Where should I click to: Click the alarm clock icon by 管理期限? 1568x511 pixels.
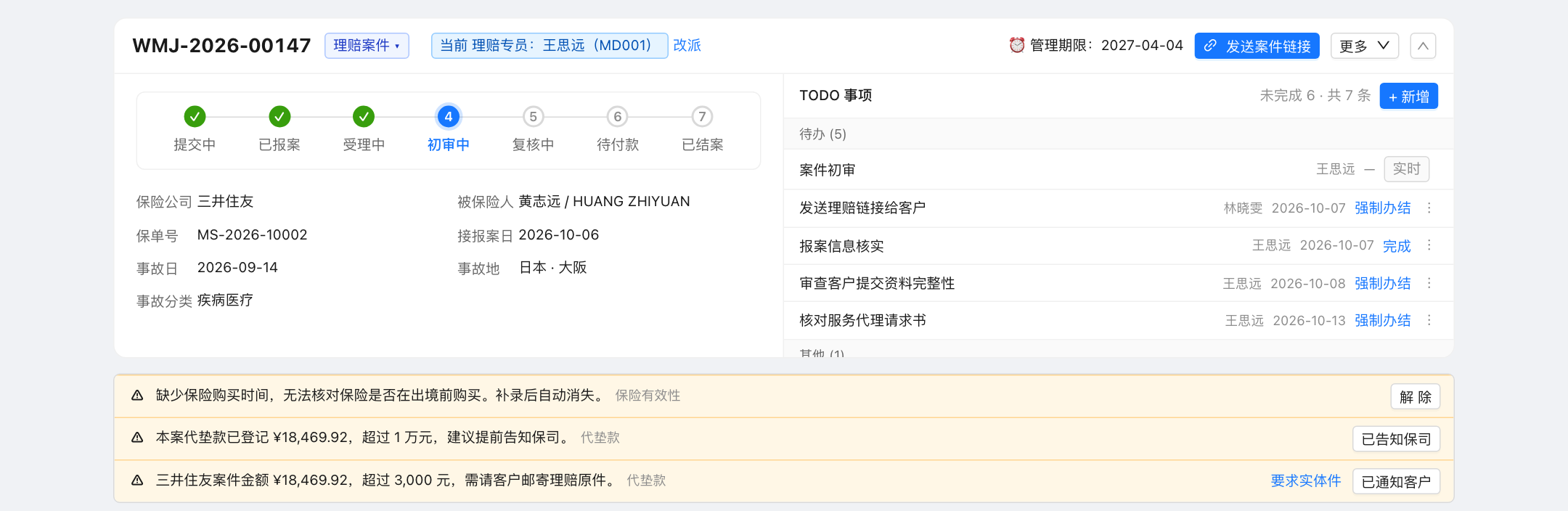1017,45
